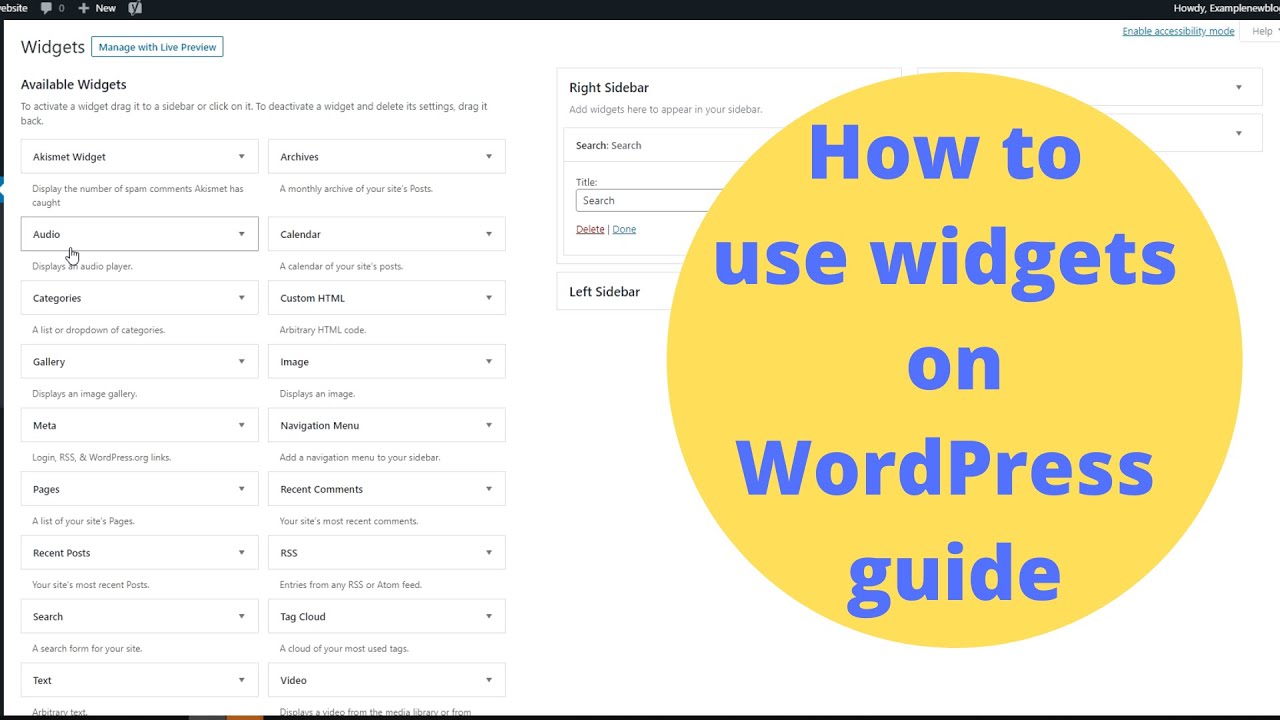The width and height of the screenshot is (1280, 720).
Task: Click Done link in Search widget
Action: (x=624, y=229)
